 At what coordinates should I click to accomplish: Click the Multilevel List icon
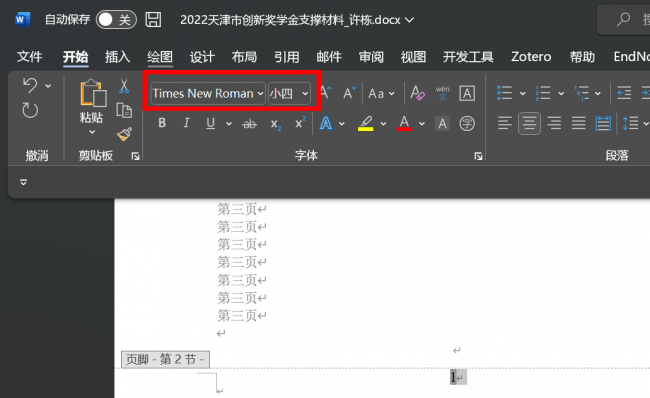(x=581, y=93)
